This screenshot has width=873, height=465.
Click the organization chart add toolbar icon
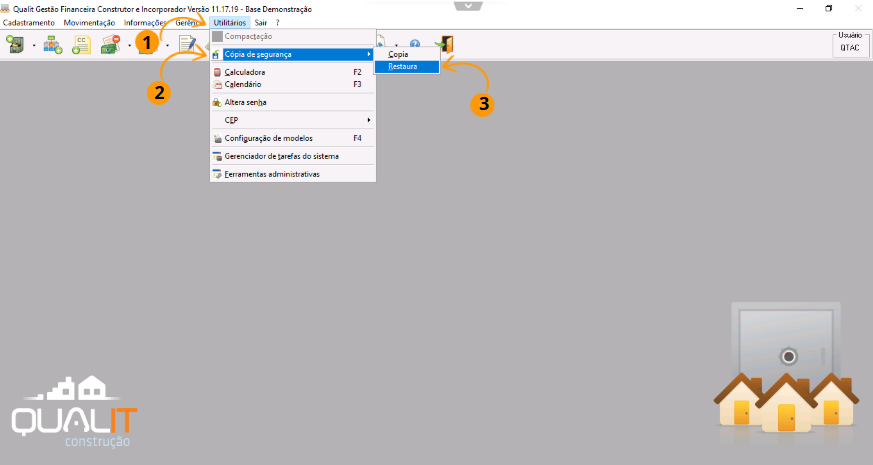(x=53, y=45)
